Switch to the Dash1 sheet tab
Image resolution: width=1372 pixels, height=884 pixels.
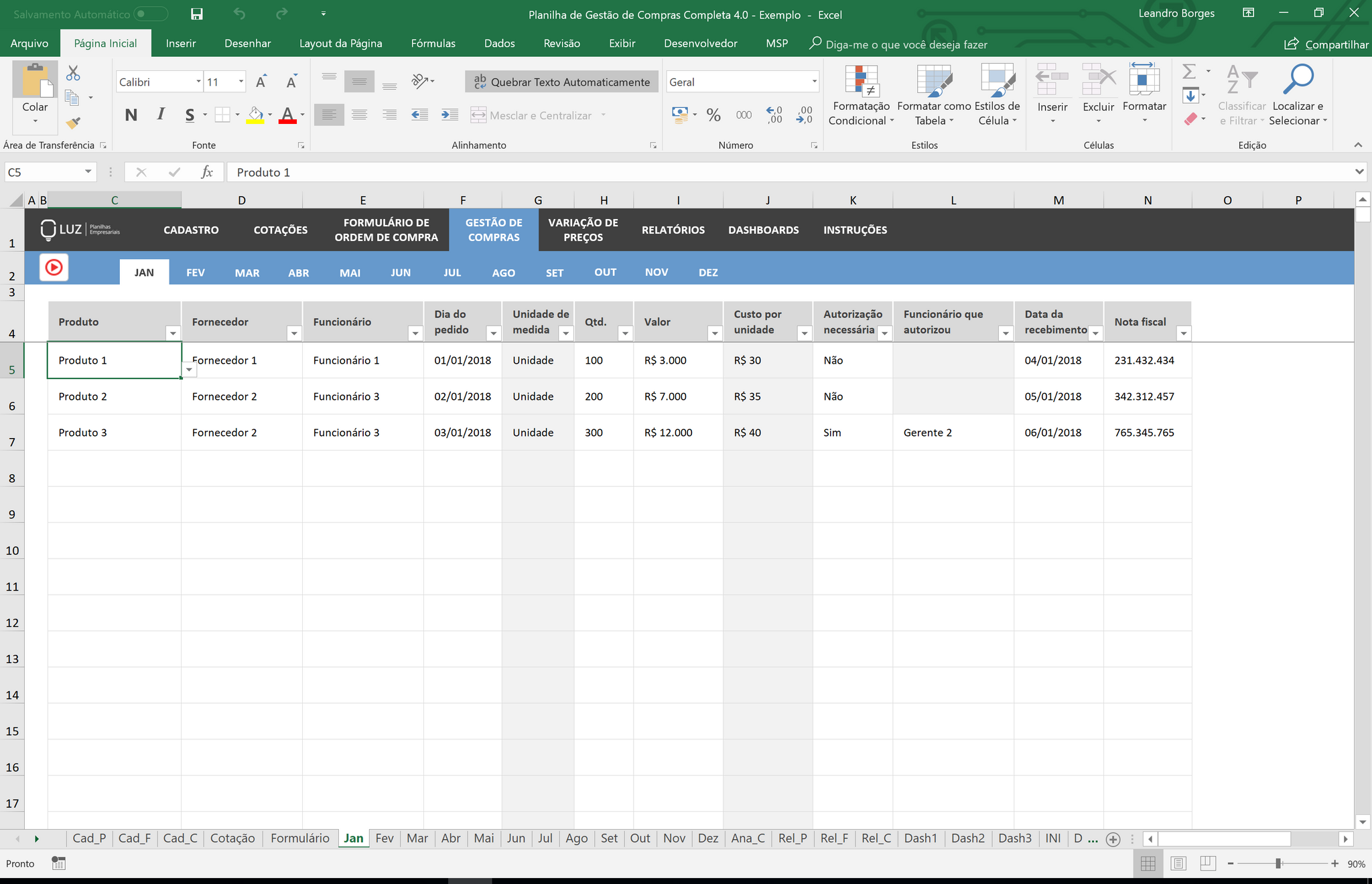click(920, 838)
